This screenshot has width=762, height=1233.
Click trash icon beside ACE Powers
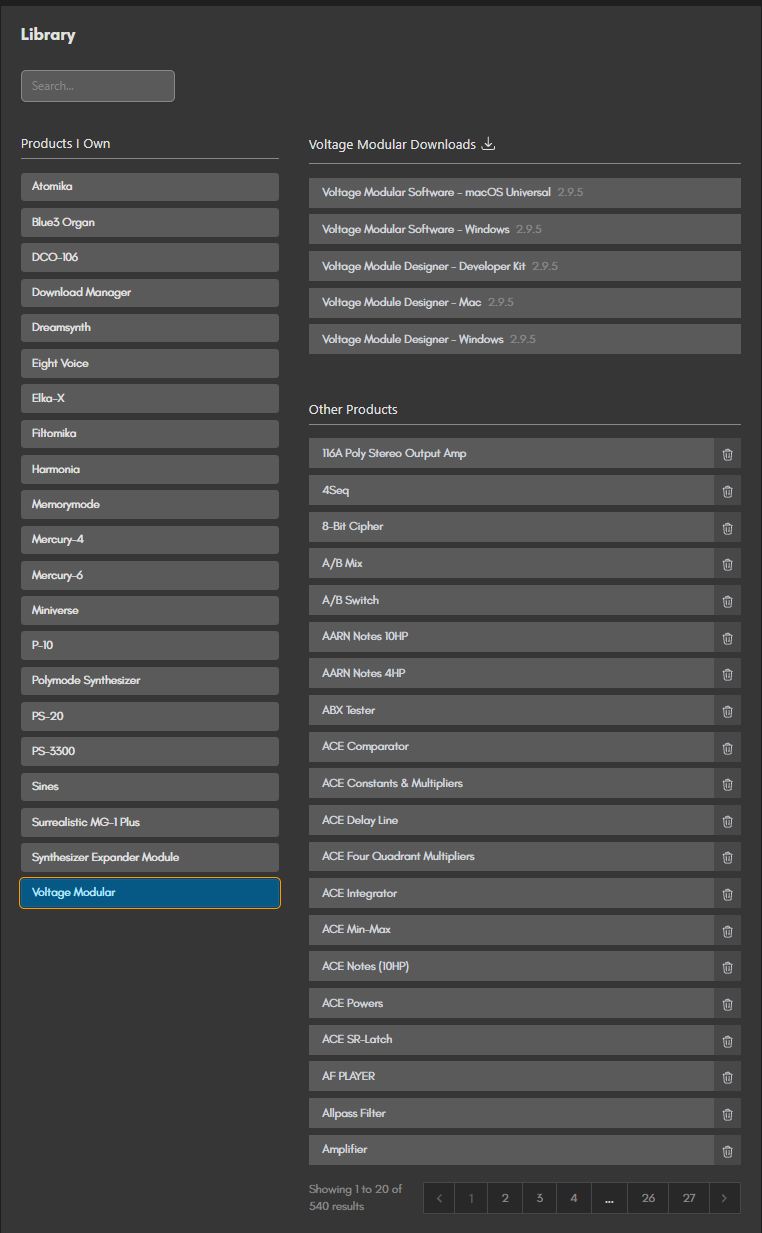click(x=727, y=1004)
